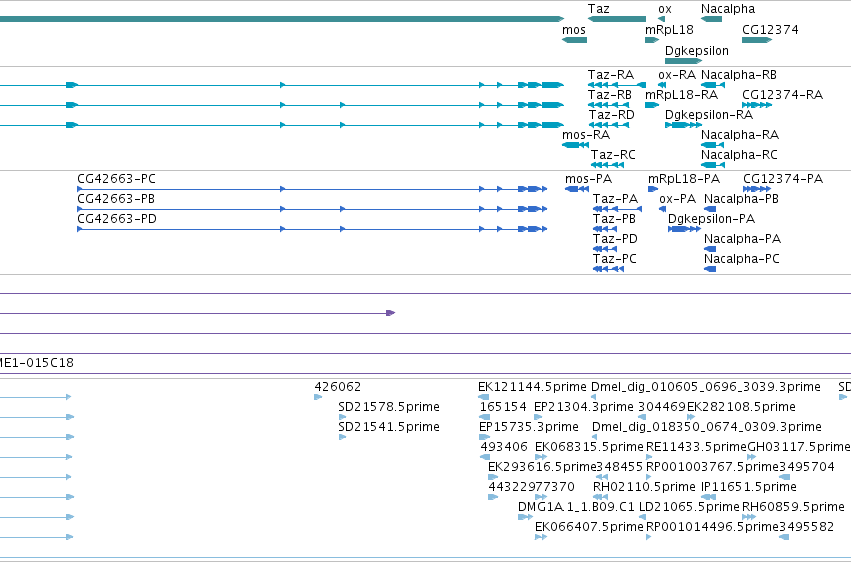Click the Dmel_dig_018350_0674_0309.3prime label
This screenshot has height=562, width=851.
tap(707, 427)
